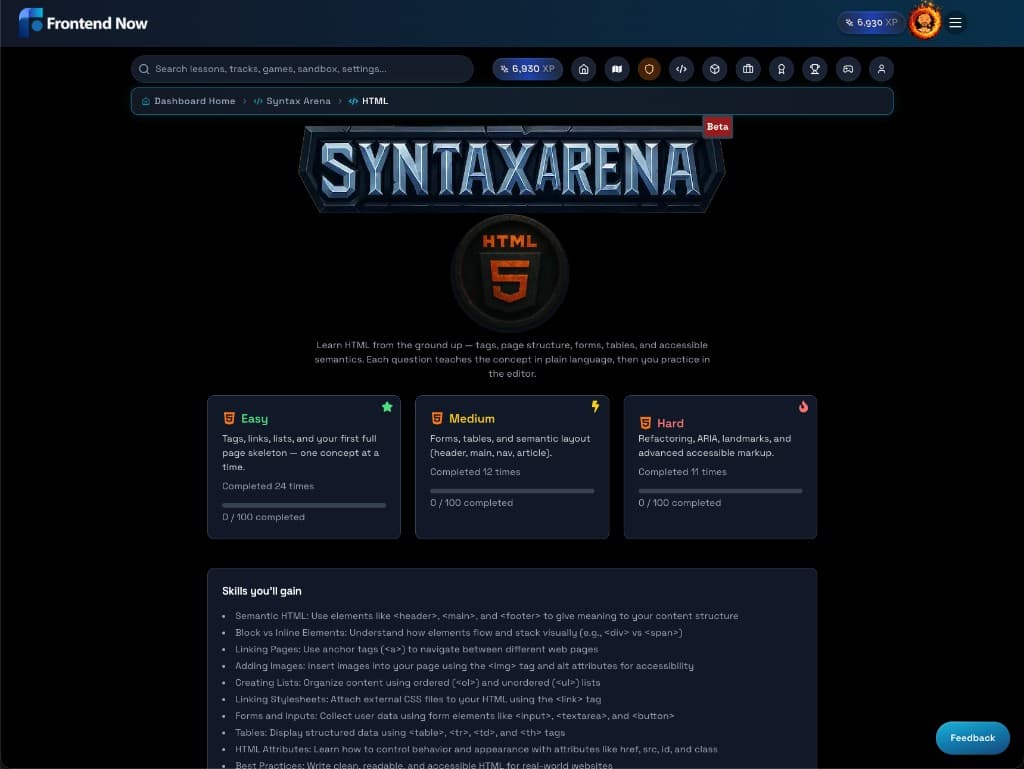This screenshot has width=1024, height=769.
Task: Open the code brackets toolbar icon
Action: click(682, 69)
